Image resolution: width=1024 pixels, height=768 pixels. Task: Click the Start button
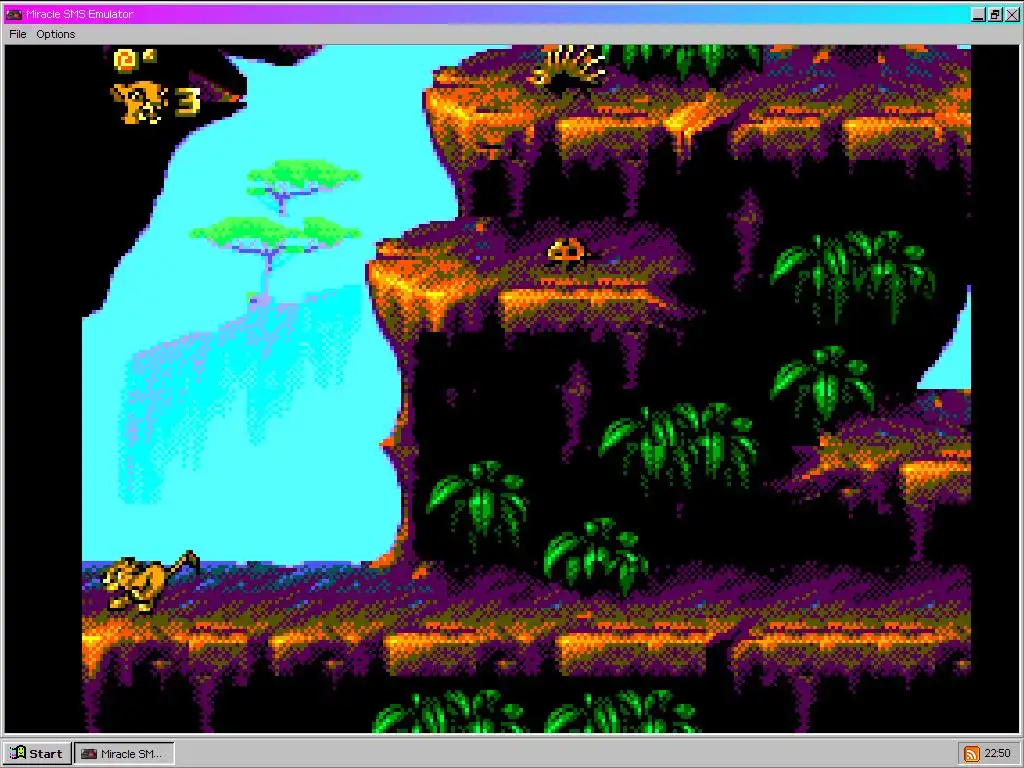click(37, 753)
